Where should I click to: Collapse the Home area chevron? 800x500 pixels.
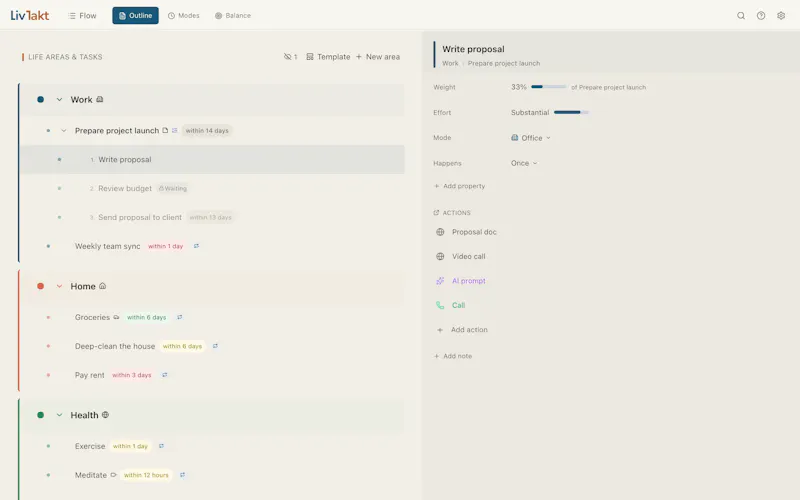click(59, 286)
